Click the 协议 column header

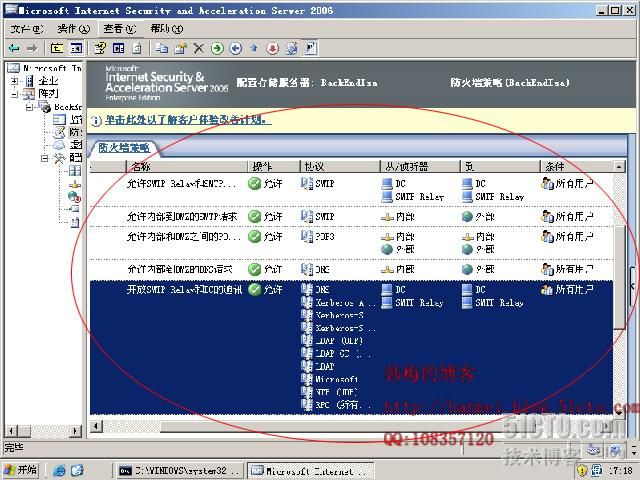click(340, 166)
